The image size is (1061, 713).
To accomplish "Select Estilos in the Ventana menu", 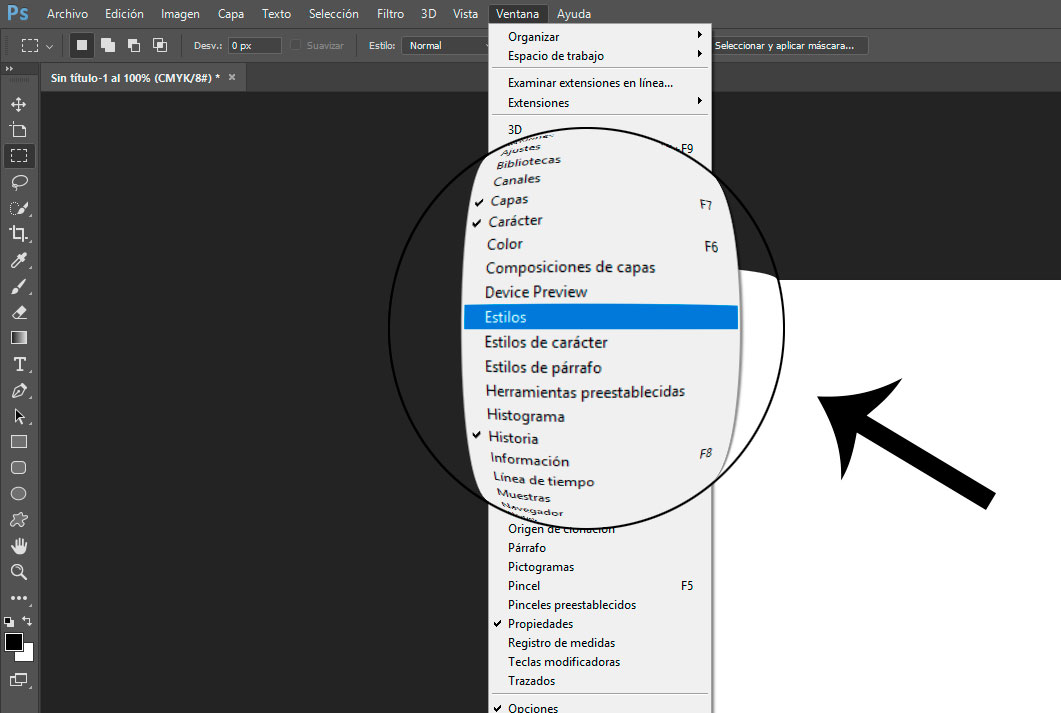I will click(x=601, y=317).
